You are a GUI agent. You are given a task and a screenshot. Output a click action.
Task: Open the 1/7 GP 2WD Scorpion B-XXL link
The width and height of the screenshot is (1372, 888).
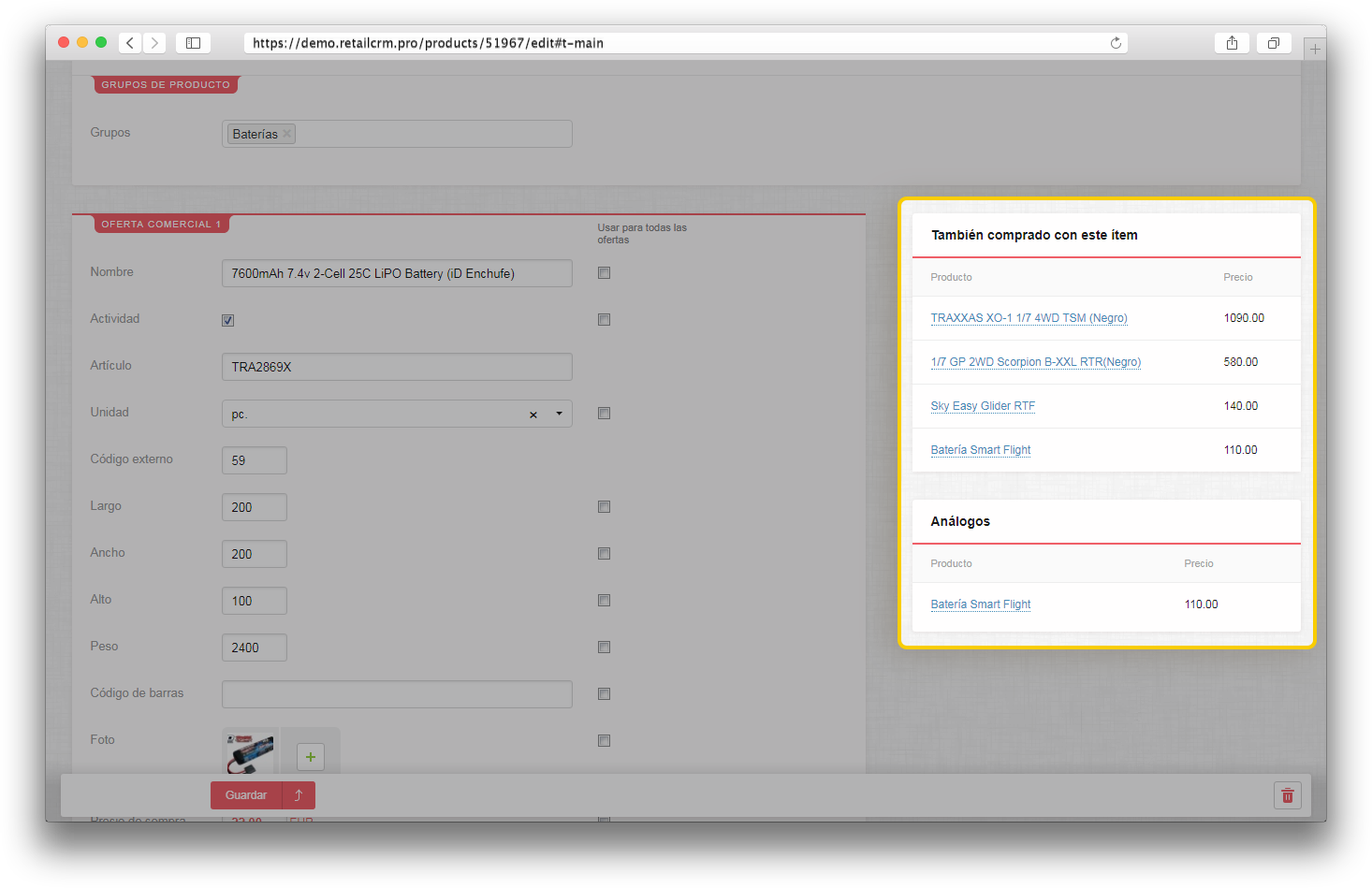coord(1035,362)
